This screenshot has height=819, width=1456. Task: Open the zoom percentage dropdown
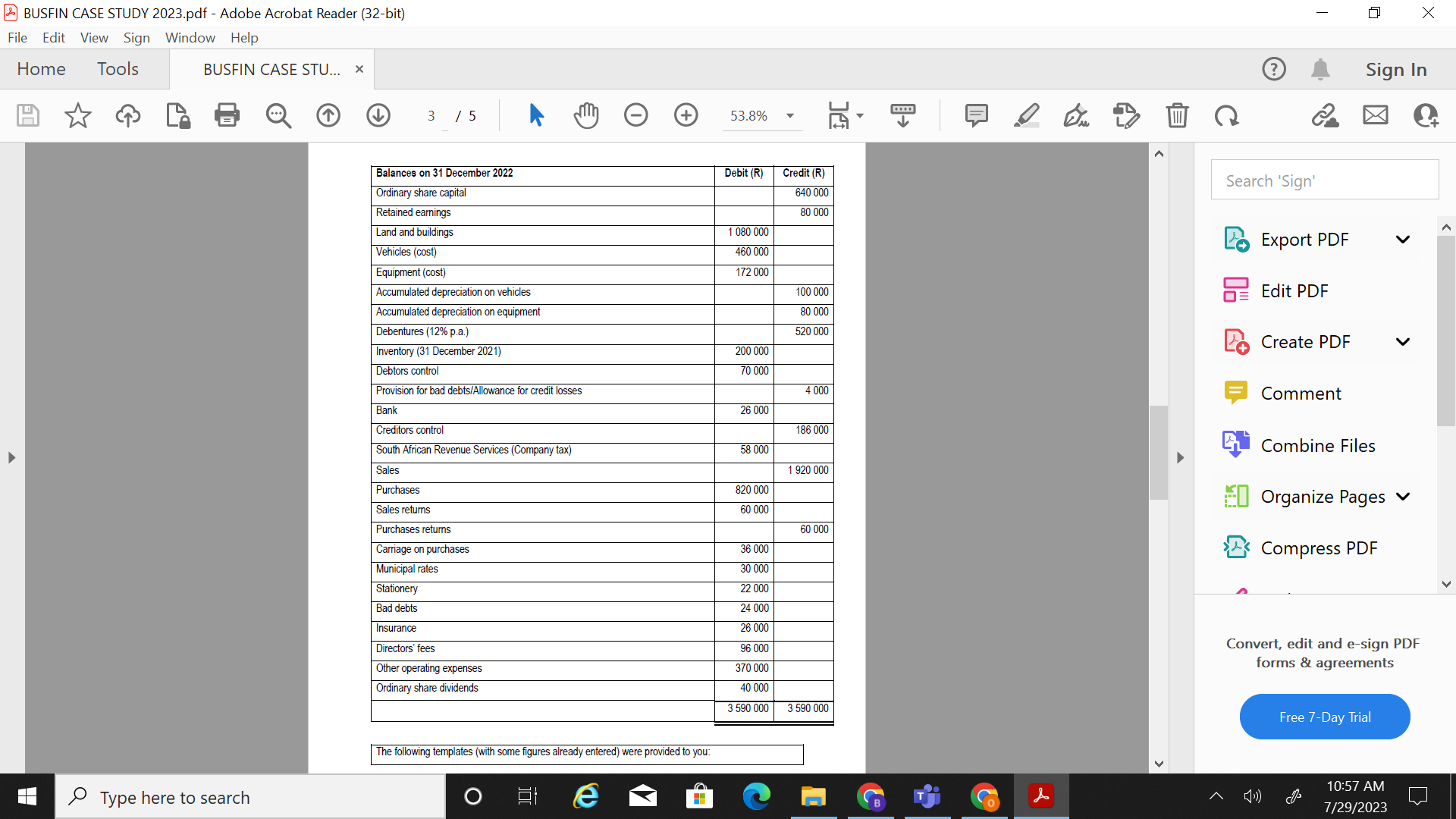click(x=790, y=115)
